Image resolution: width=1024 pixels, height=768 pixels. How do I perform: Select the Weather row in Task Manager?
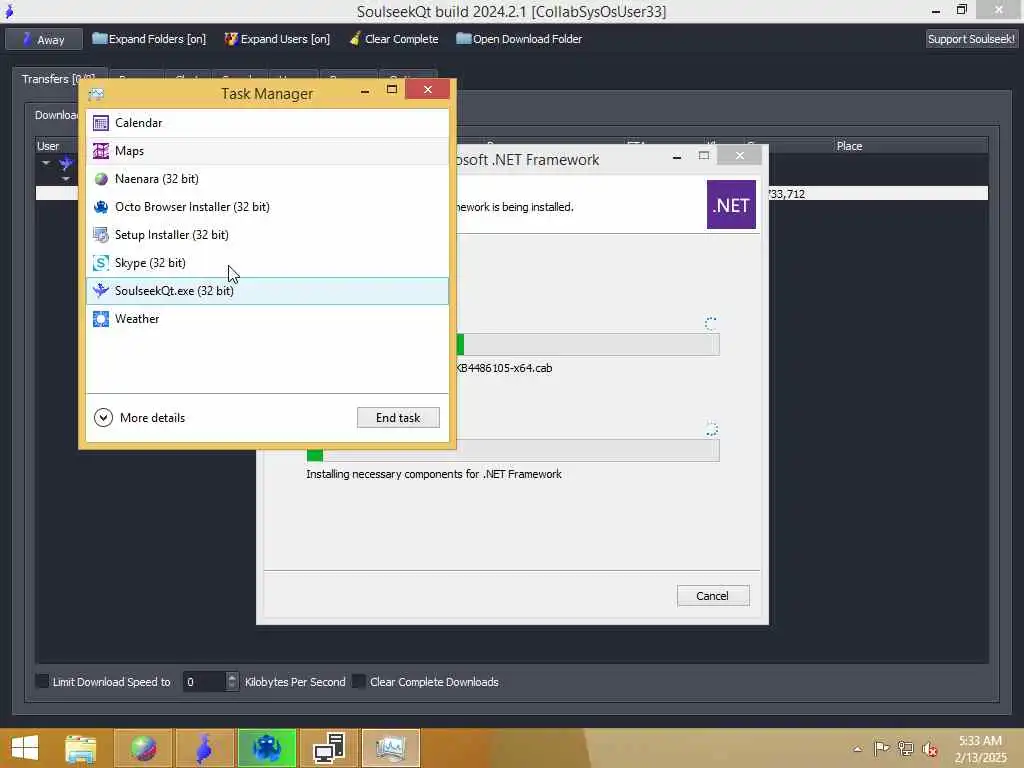(267, 319)
